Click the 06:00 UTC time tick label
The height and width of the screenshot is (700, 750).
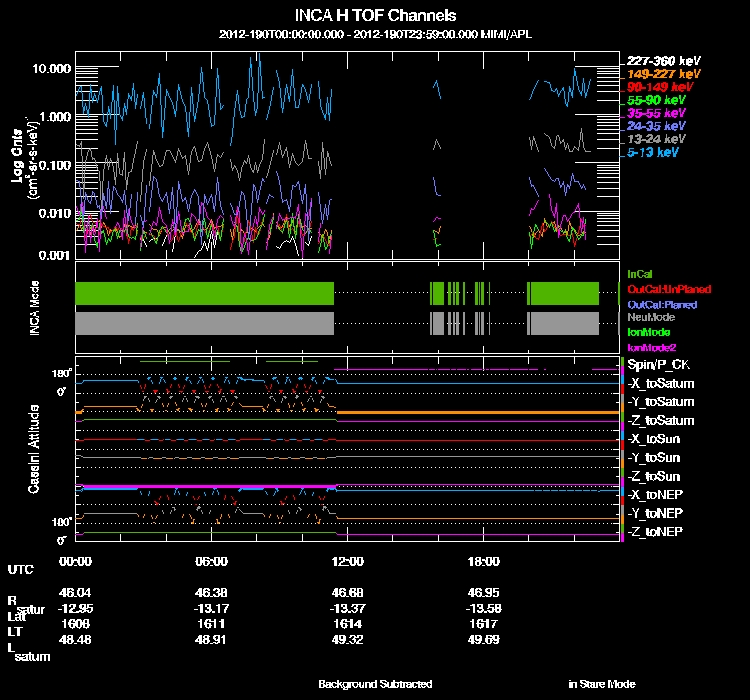click(212, 561)
